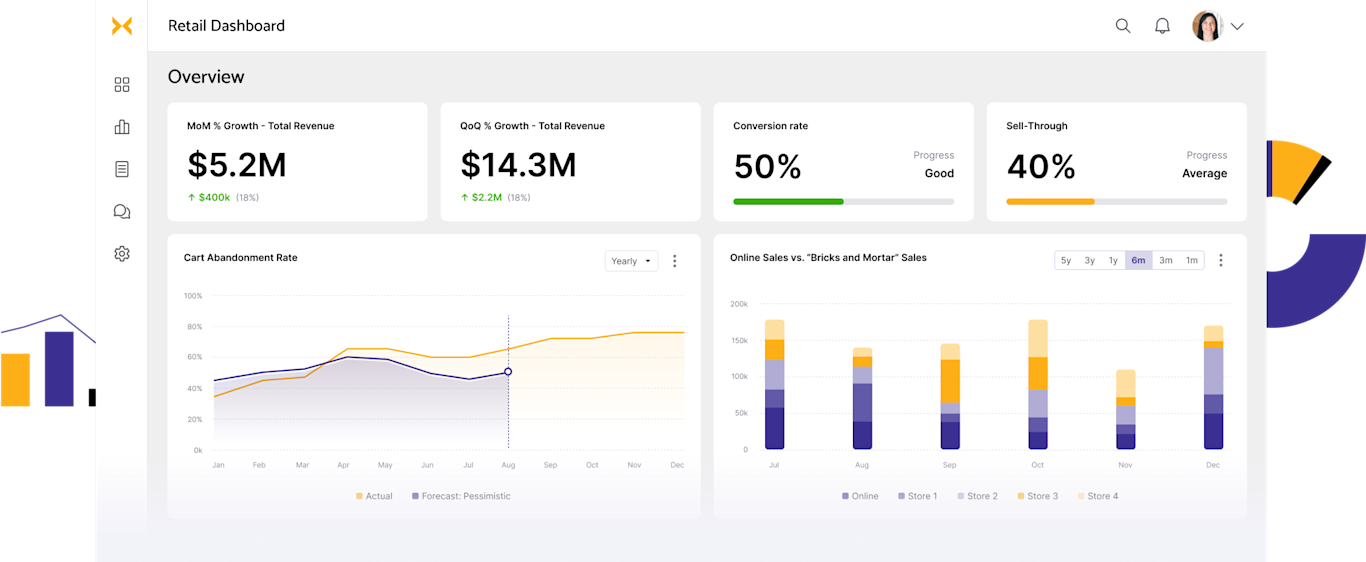
Task: Open Online Sales chart options menu
Action: pyautogui.click(x=1221, y=260)
